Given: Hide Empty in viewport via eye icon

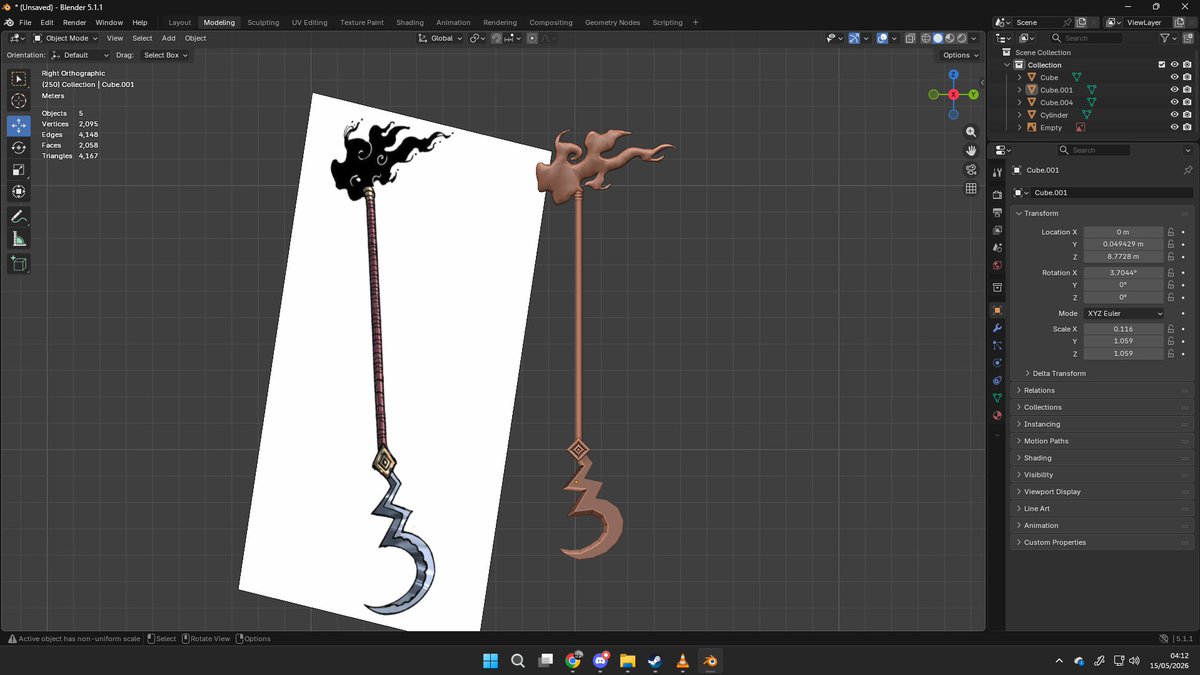Looking at the screenshot, I should [x=1174, y=128].
